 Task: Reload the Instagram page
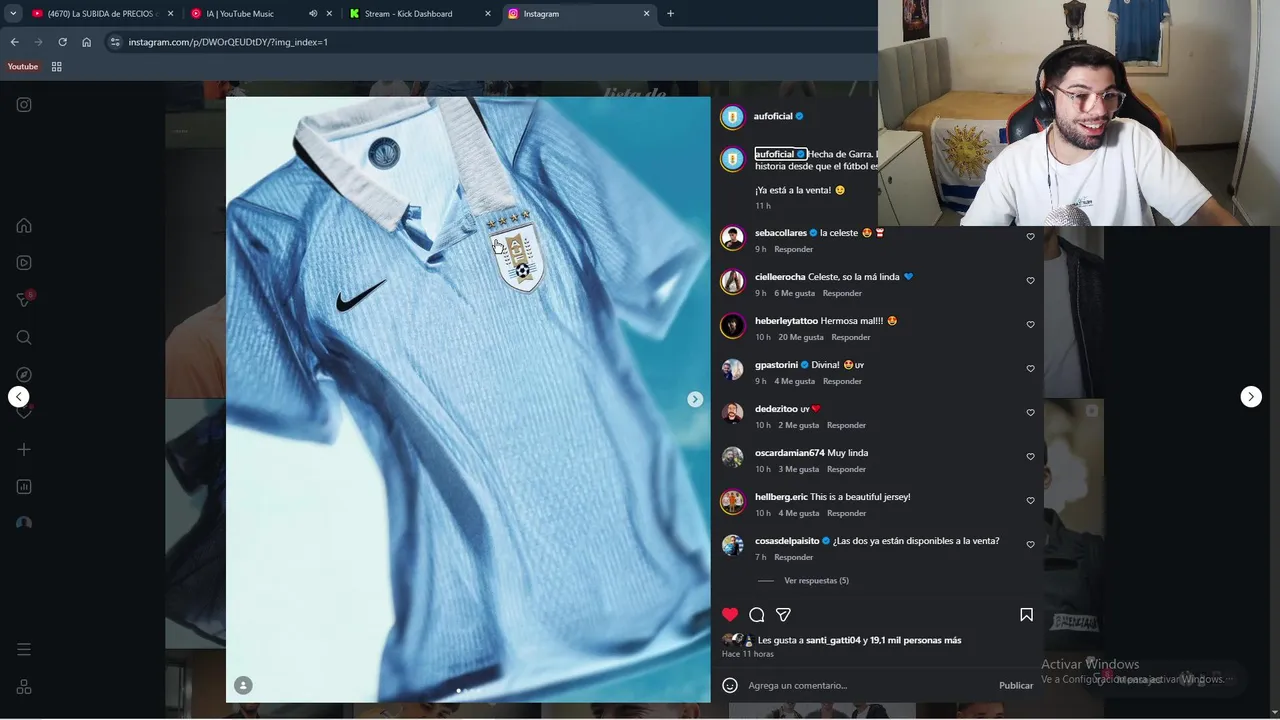point(62,42)
